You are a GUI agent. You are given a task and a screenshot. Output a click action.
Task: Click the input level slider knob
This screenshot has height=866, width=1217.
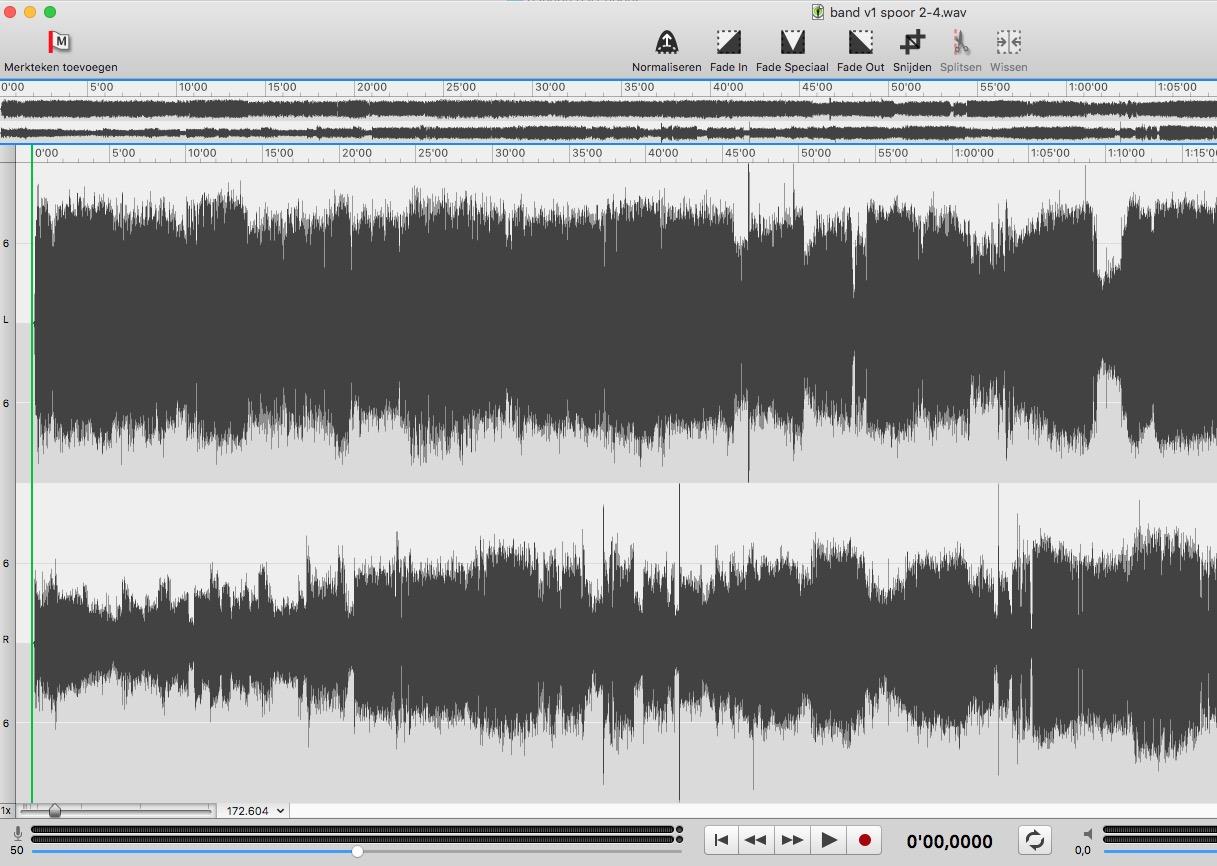[357, 851]
